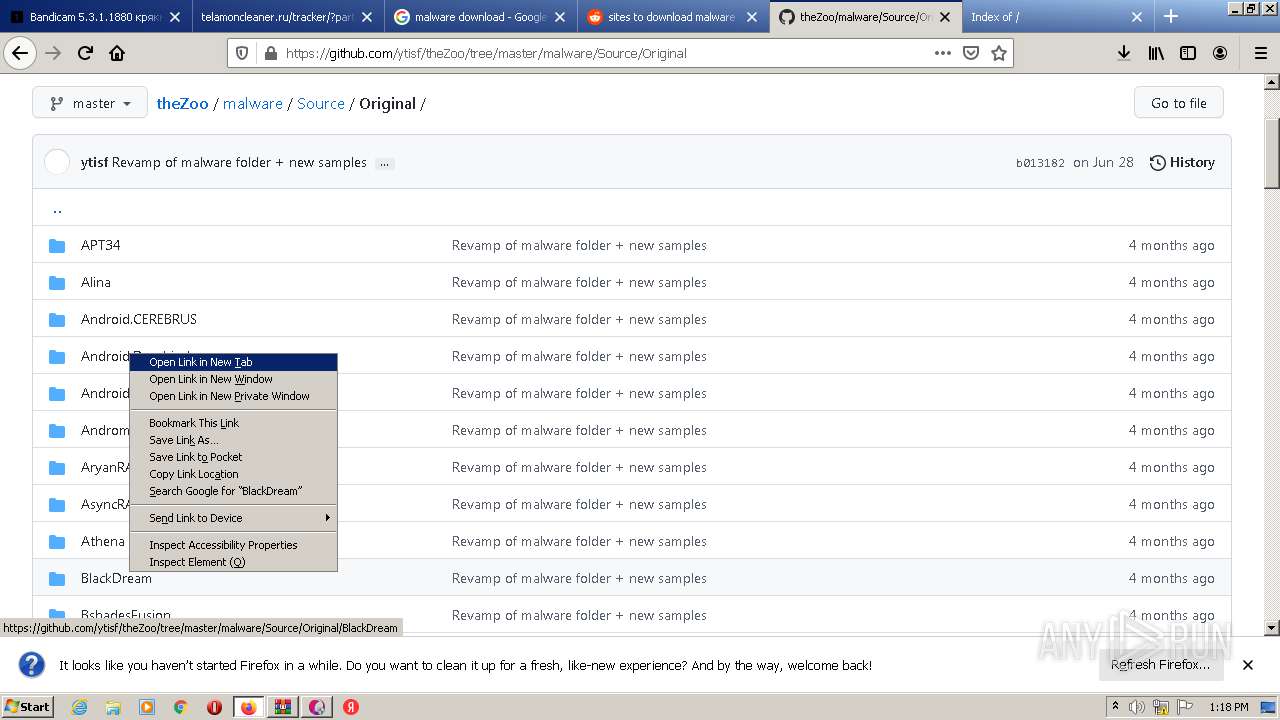Show site security padlock info
The width and height of the screenshot is (1280, 720).
coord(270,53)
